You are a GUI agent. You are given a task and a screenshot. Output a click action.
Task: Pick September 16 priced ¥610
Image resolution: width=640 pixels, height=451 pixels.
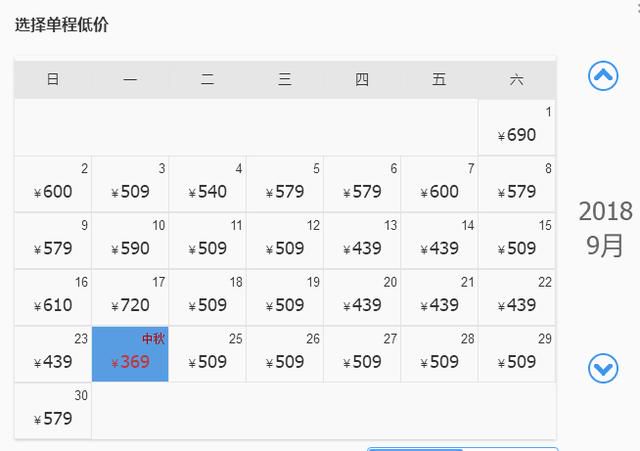click(x=53, y=297)
